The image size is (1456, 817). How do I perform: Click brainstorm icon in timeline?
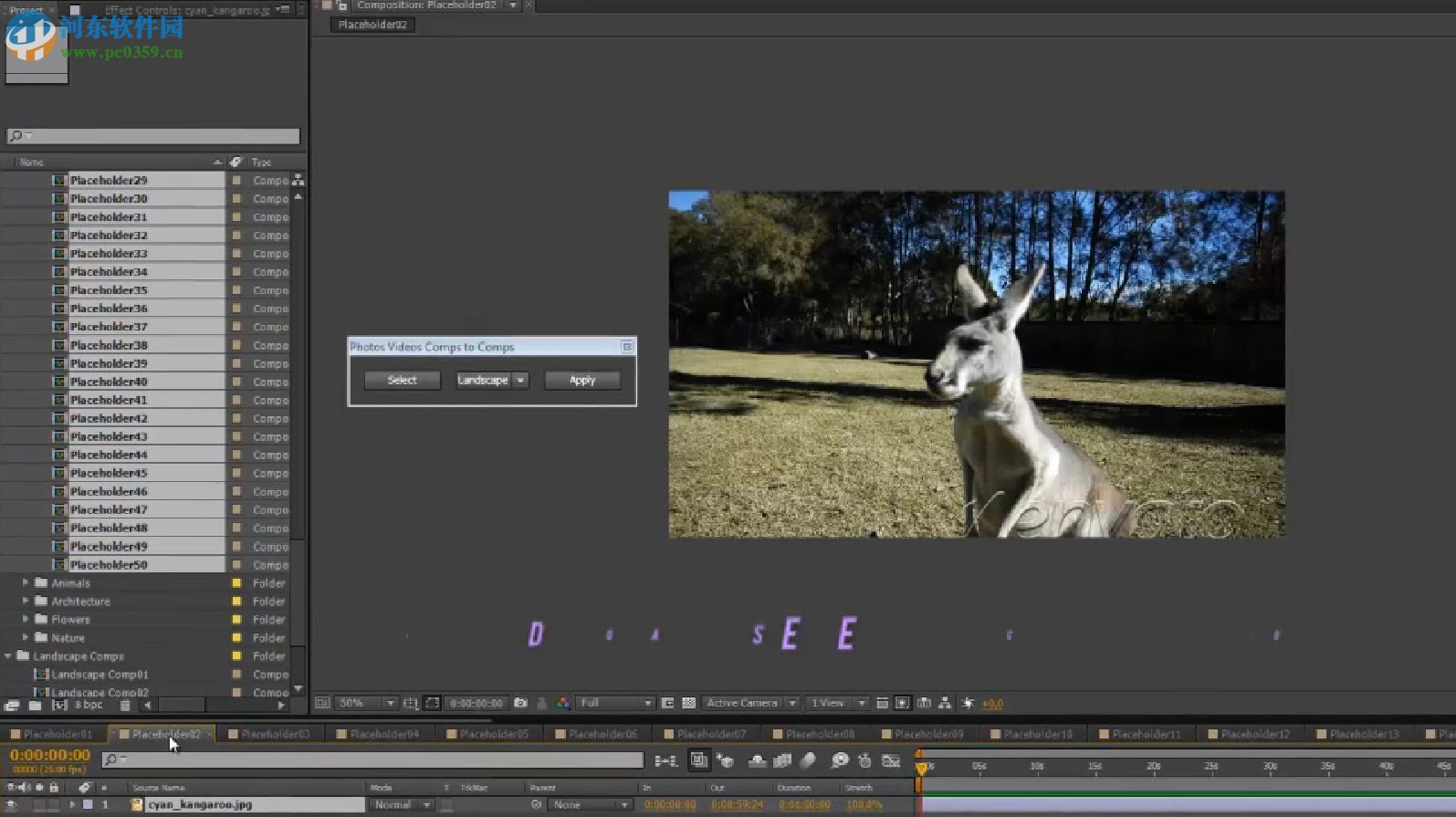point(840,759)
